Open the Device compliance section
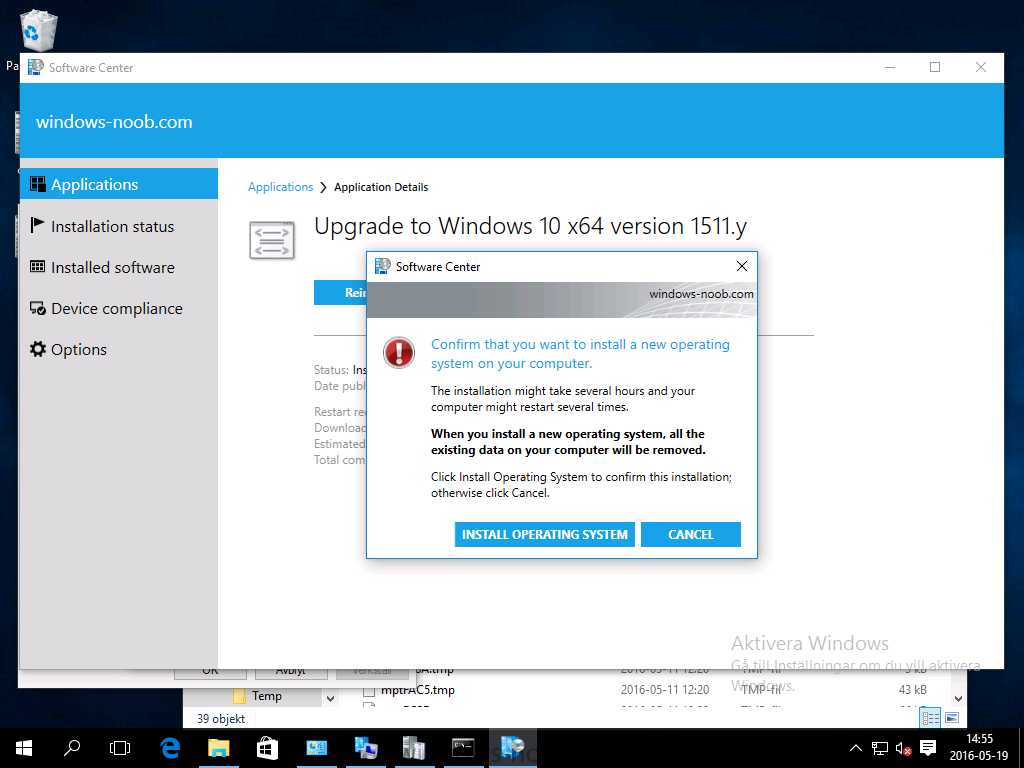The height and width of the screenshot is (768, 1024). click(119, 308)
